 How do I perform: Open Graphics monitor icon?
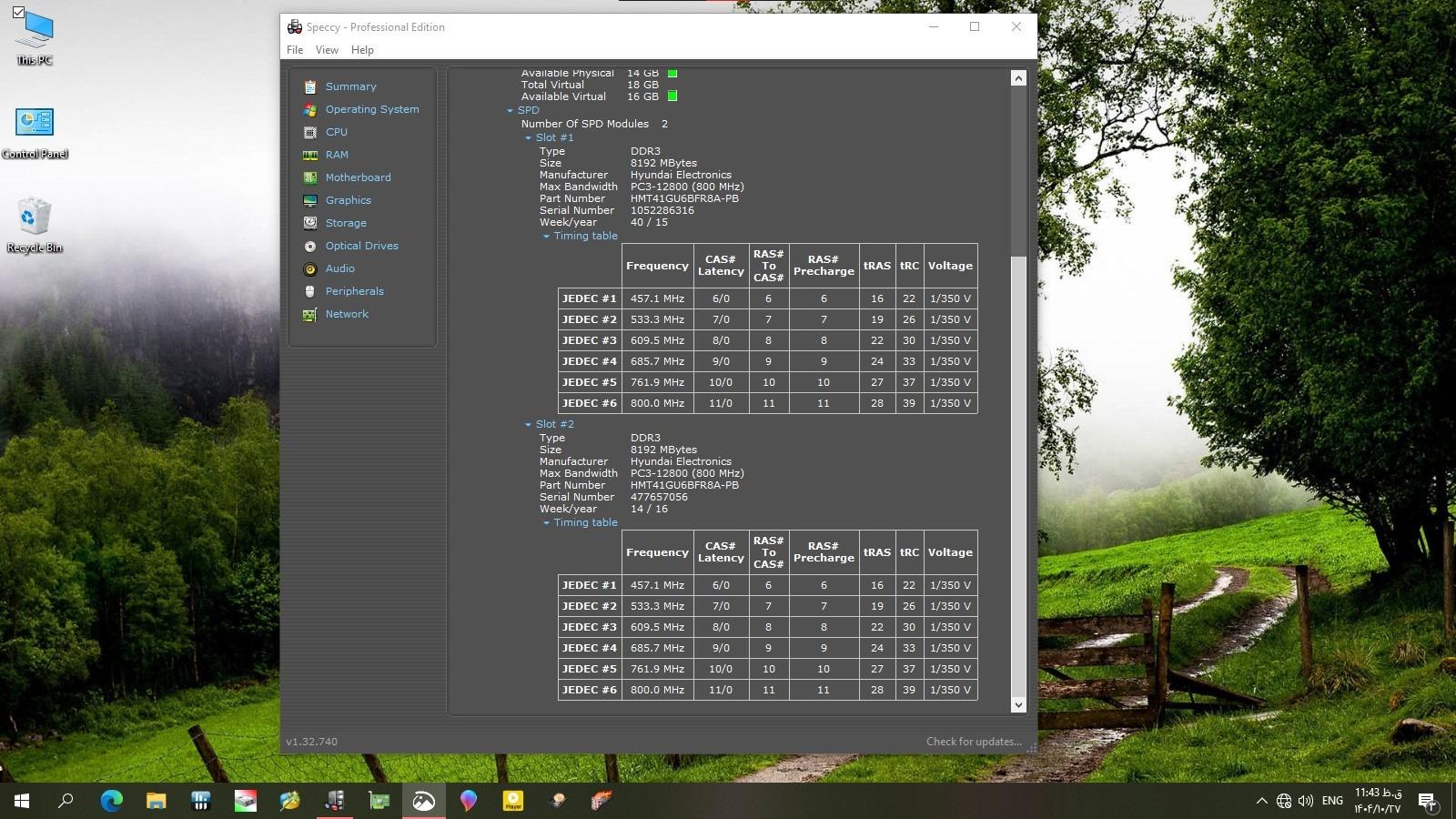coord(310,200)
